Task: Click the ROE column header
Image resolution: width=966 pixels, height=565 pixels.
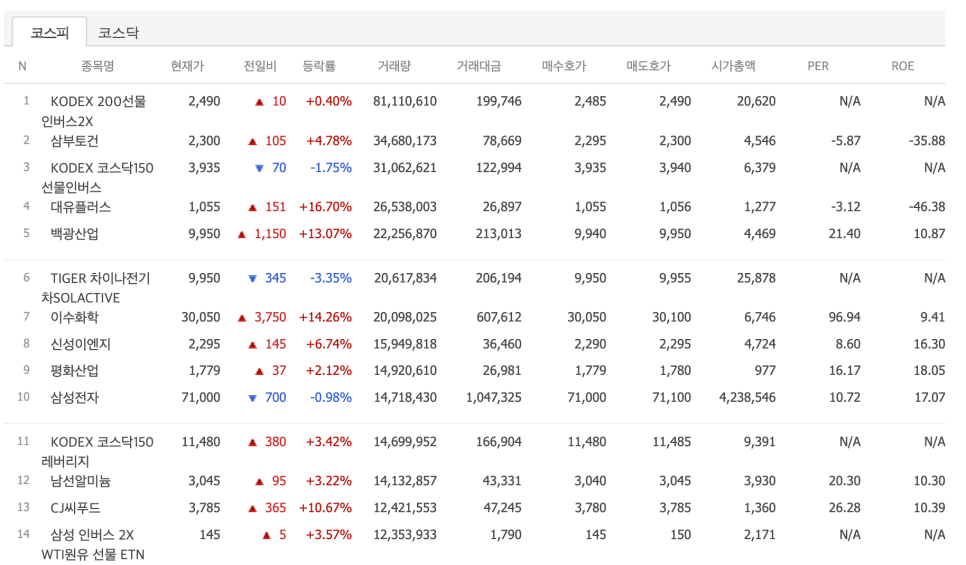Action: 903,66
